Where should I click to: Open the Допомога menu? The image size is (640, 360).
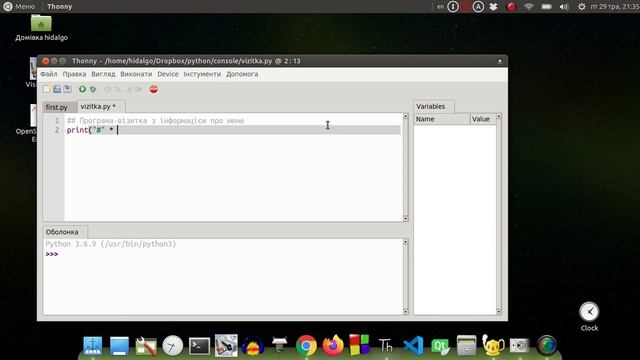242,74
